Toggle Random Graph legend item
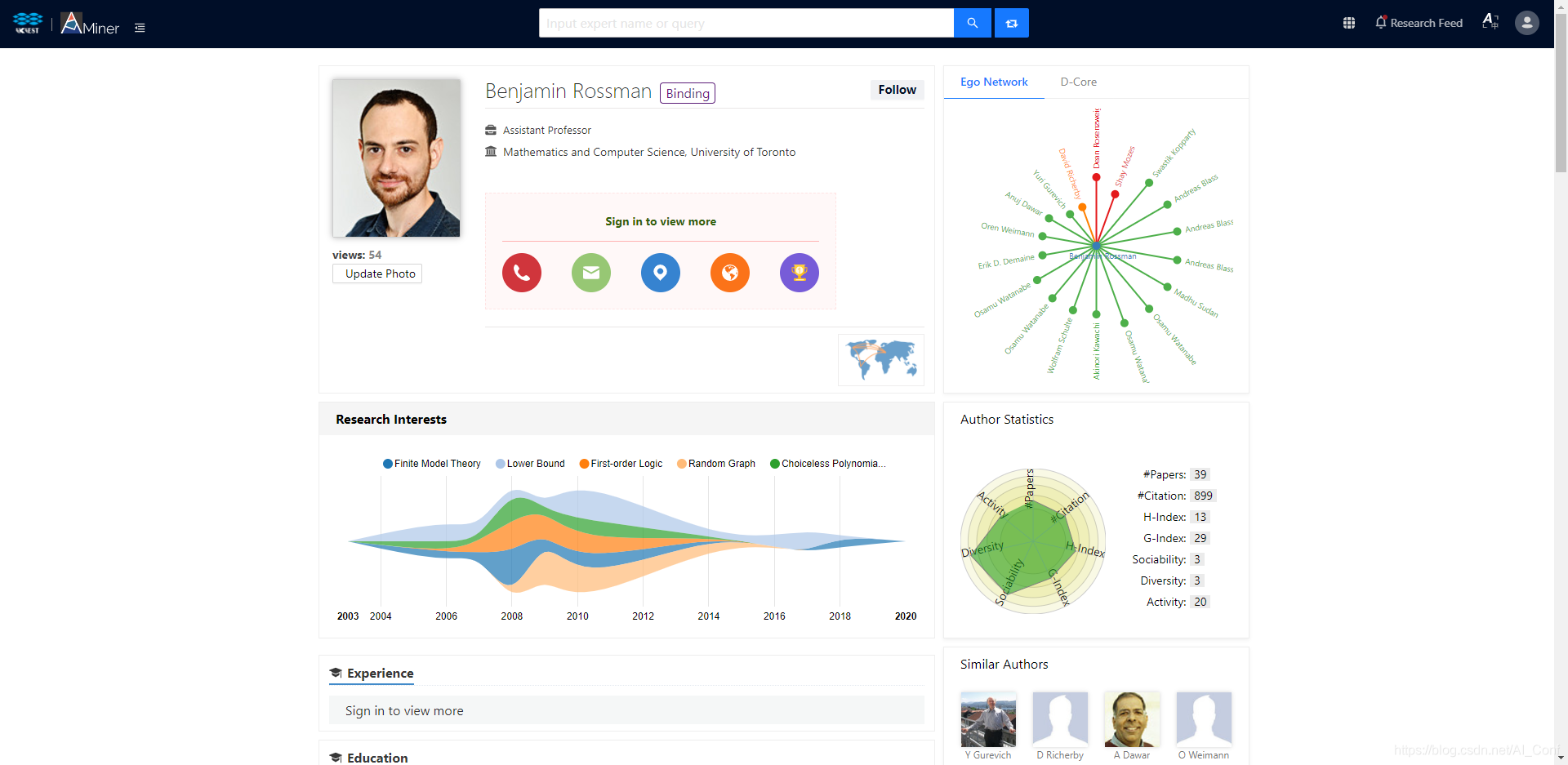 716,464
